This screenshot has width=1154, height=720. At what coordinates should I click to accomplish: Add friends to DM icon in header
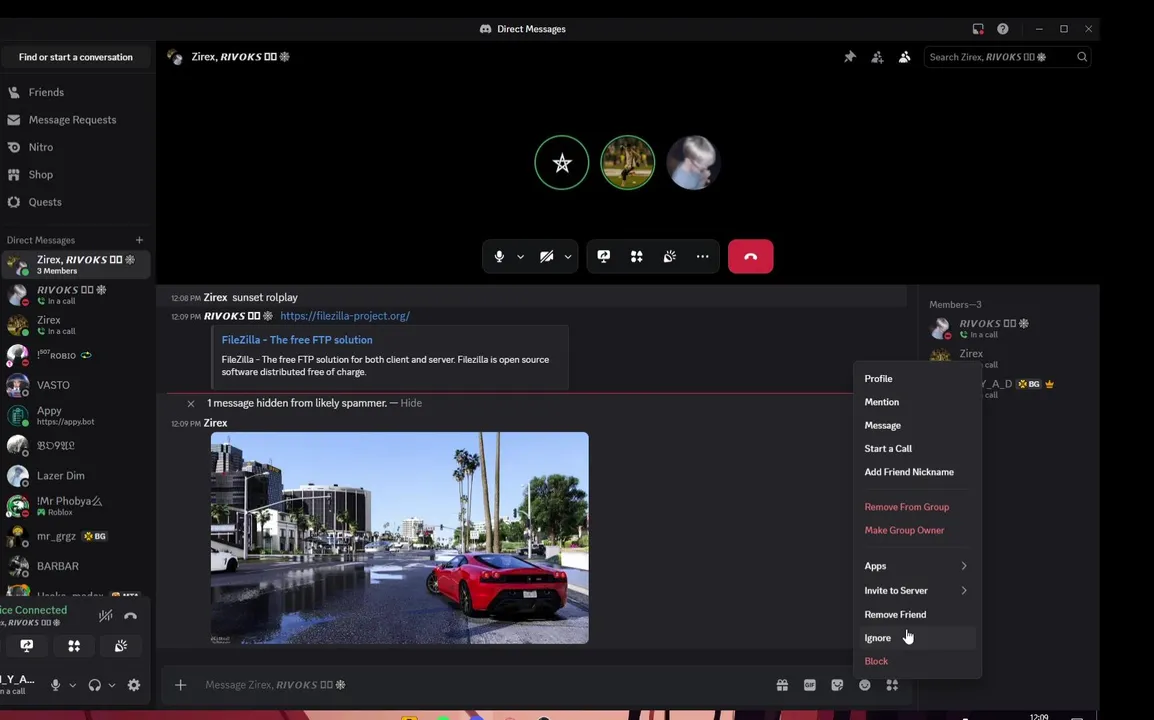pos(877,57)
